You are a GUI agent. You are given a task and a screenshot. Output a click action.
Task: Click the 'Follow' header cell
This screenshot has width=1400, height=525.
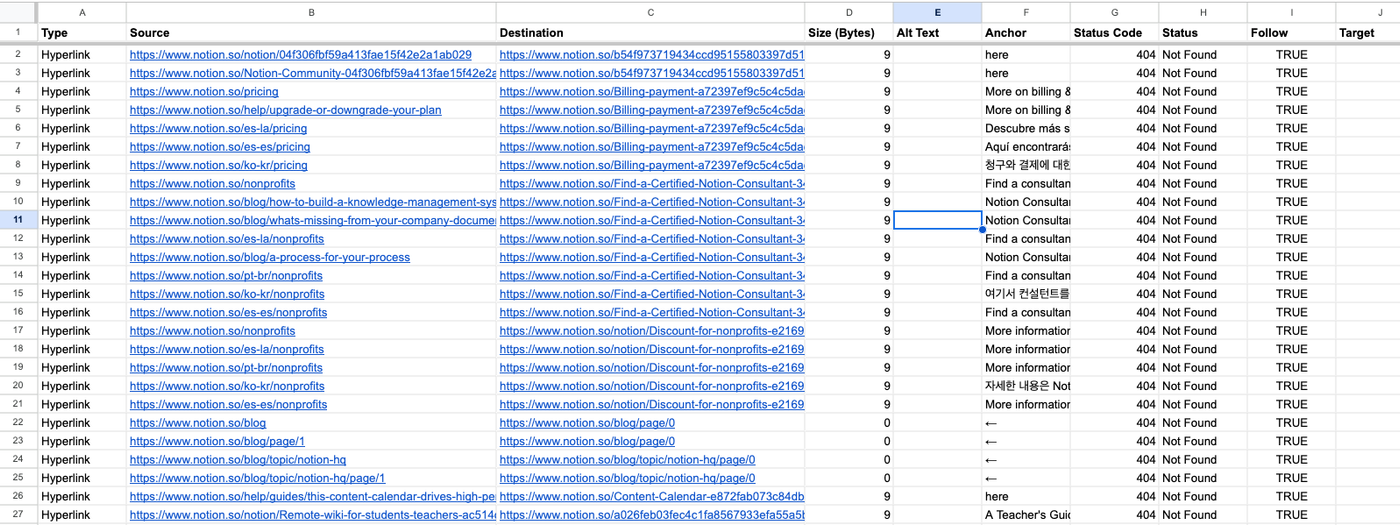tap(1291, 33)
